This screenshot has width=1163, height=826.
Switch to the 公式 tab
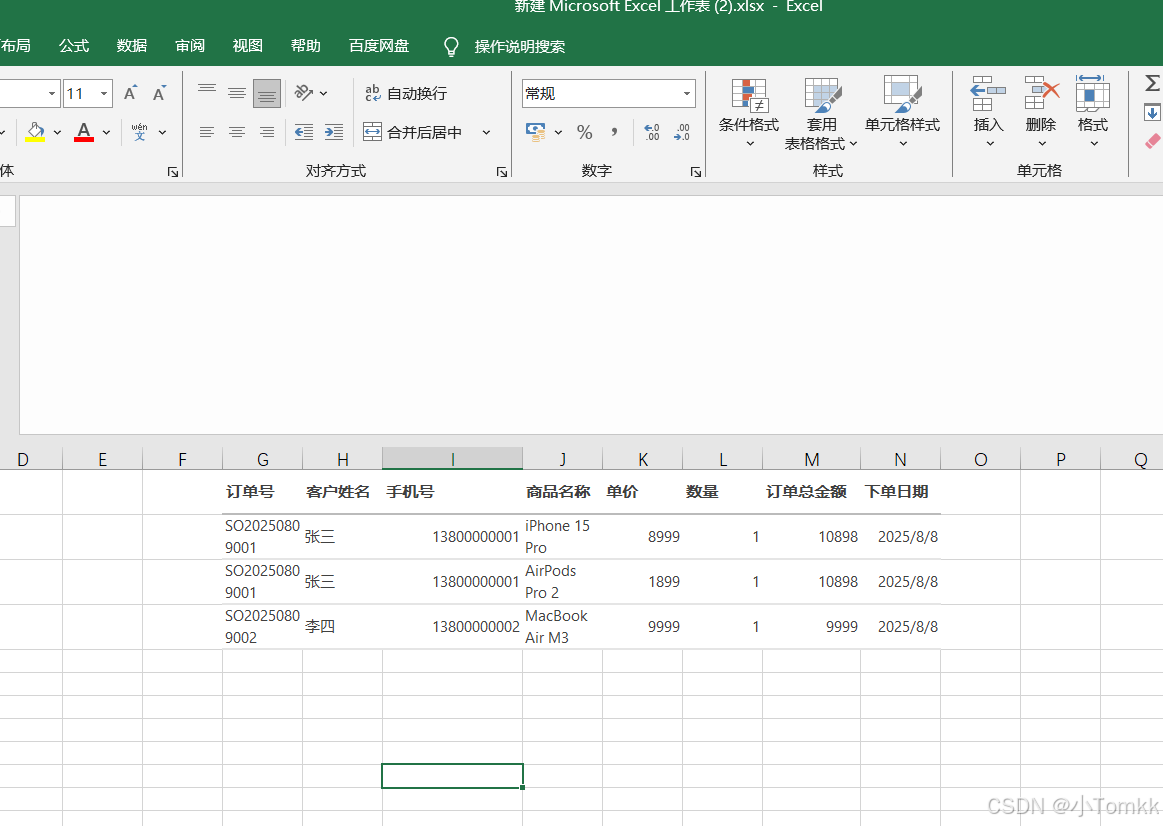click(x=74, y=46)
